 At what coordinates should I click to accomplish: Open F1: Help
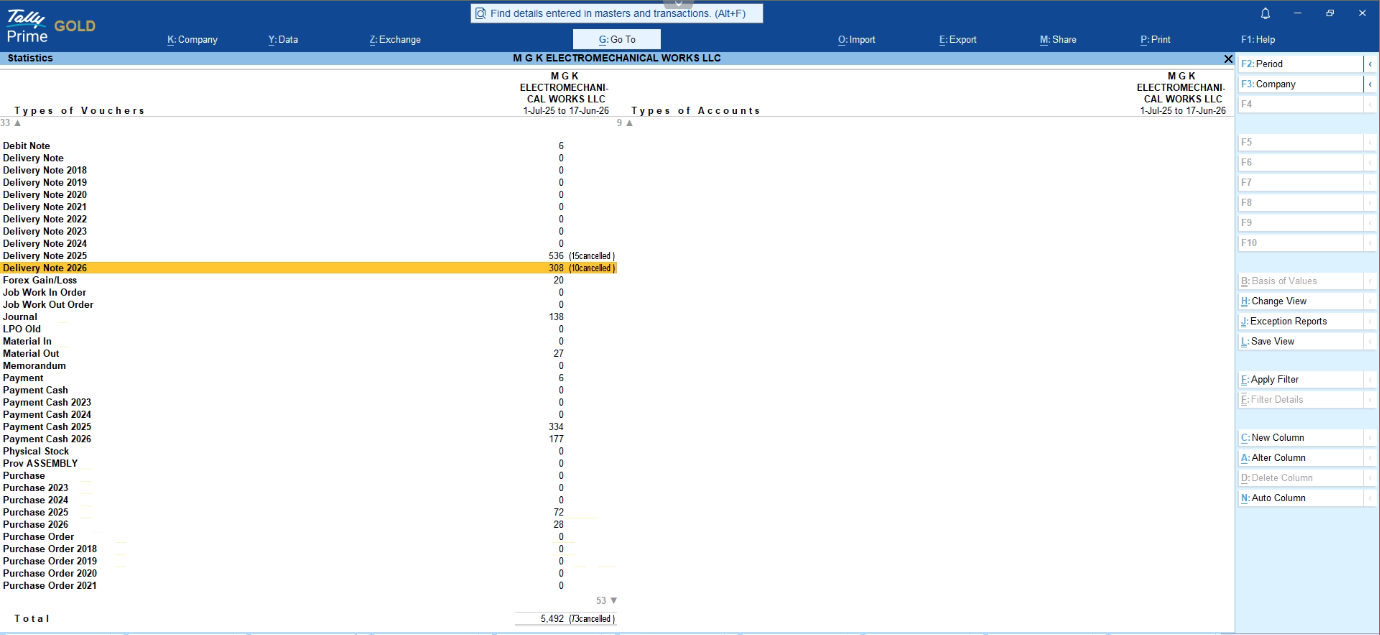click(1258, 40)
